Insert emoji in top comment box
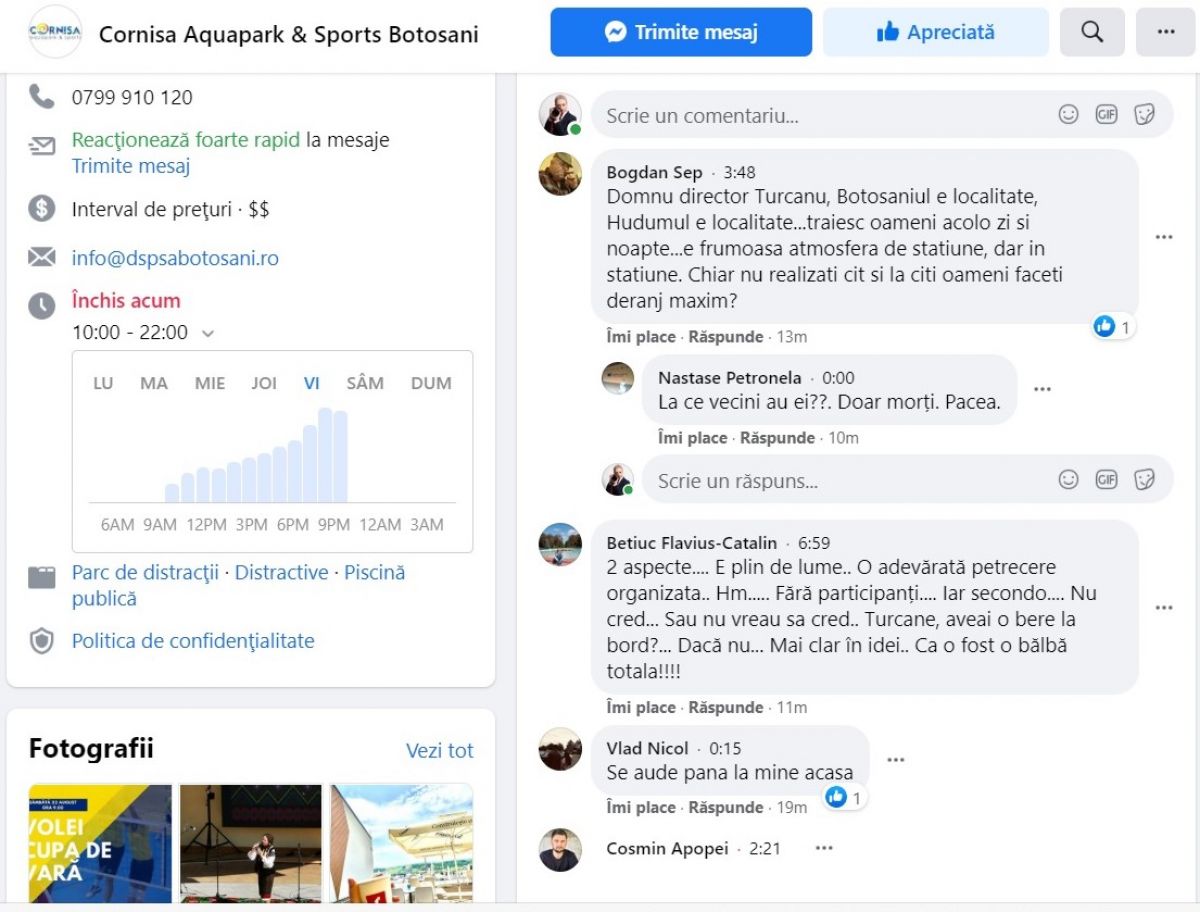Image resolution: width=1200 pixels, height=912 pixels. 1069,115
